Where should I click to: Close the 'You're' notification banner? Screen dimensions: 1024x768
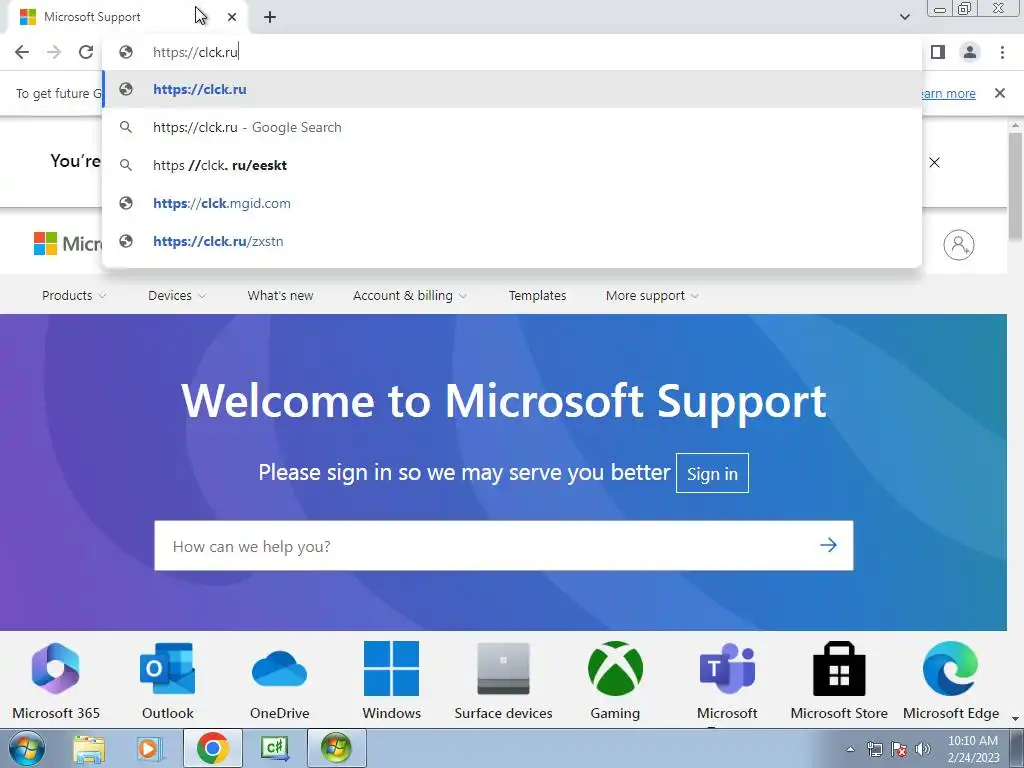point(935,163)
